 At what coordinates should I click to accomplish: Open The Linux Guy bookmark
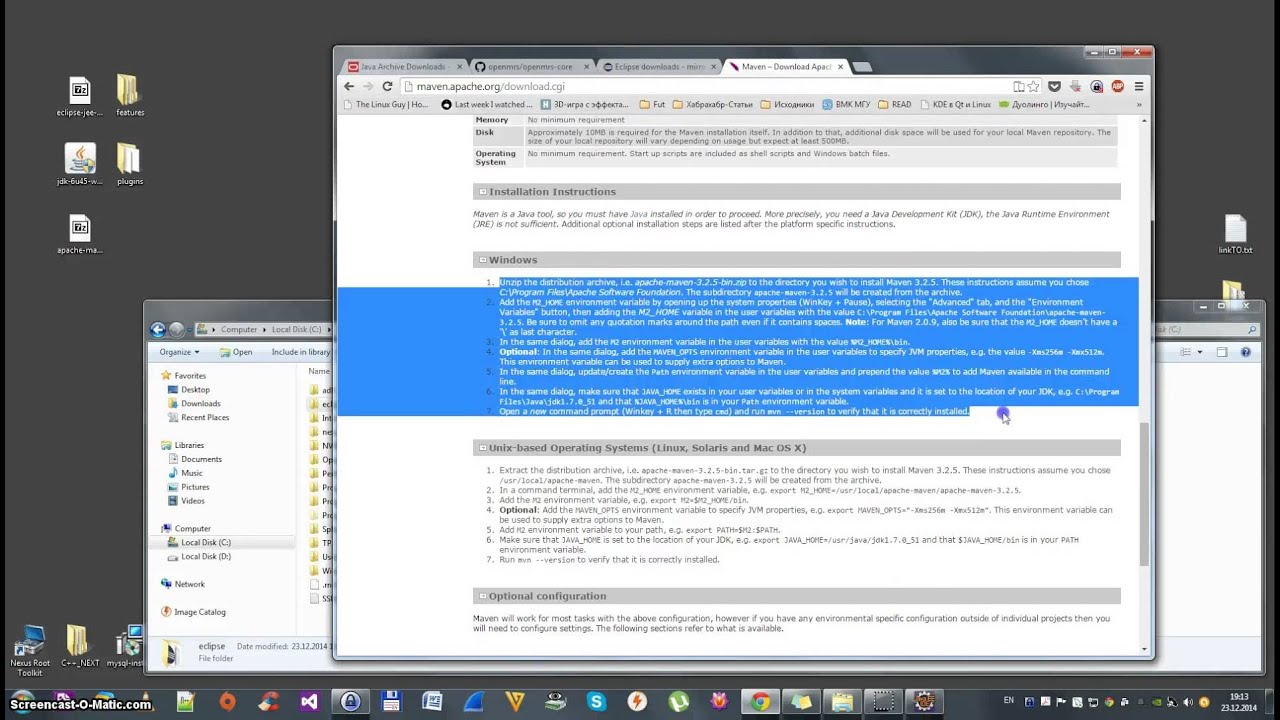pos(385,104)
